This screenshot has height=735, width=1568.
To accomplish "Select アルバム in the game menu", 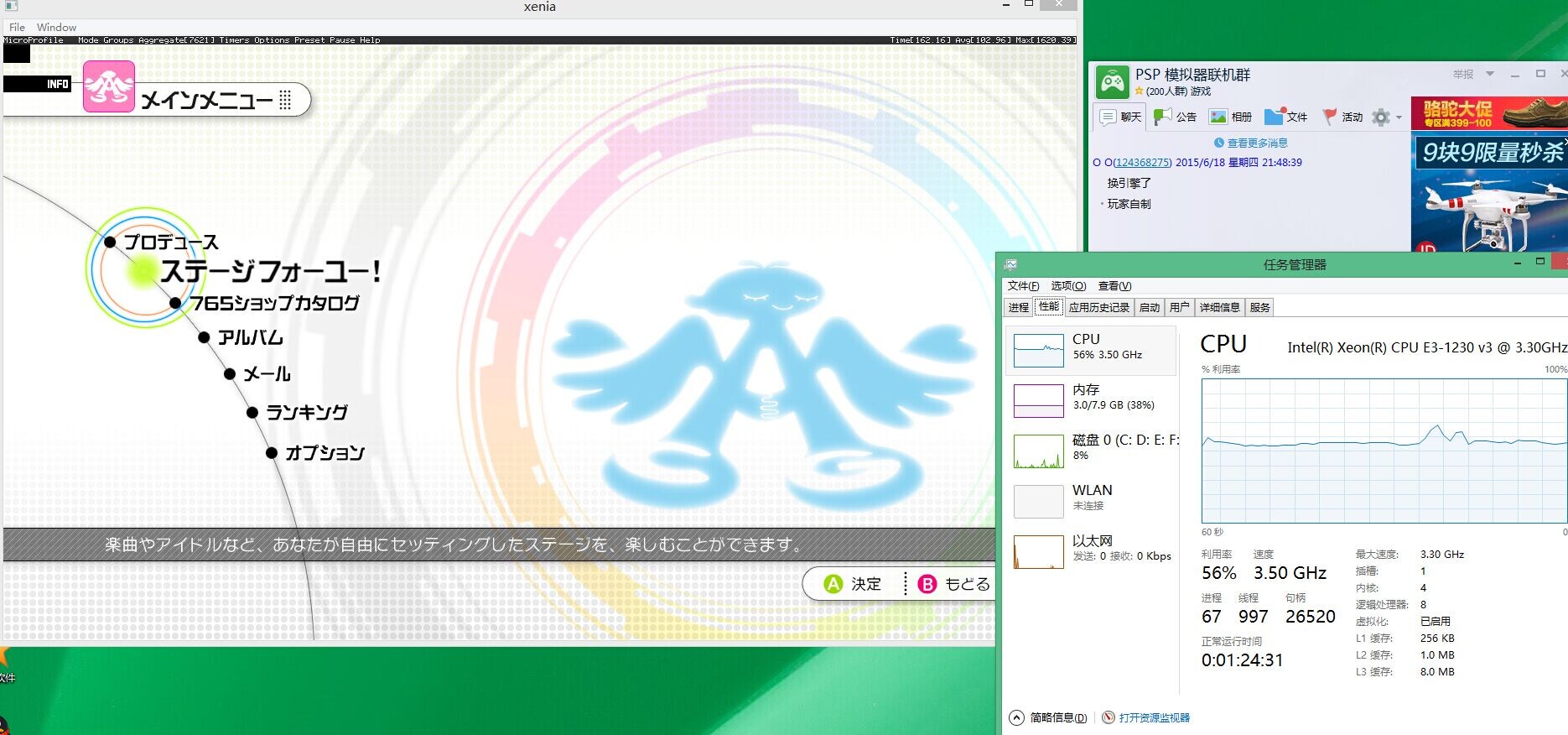I will 251,337.
